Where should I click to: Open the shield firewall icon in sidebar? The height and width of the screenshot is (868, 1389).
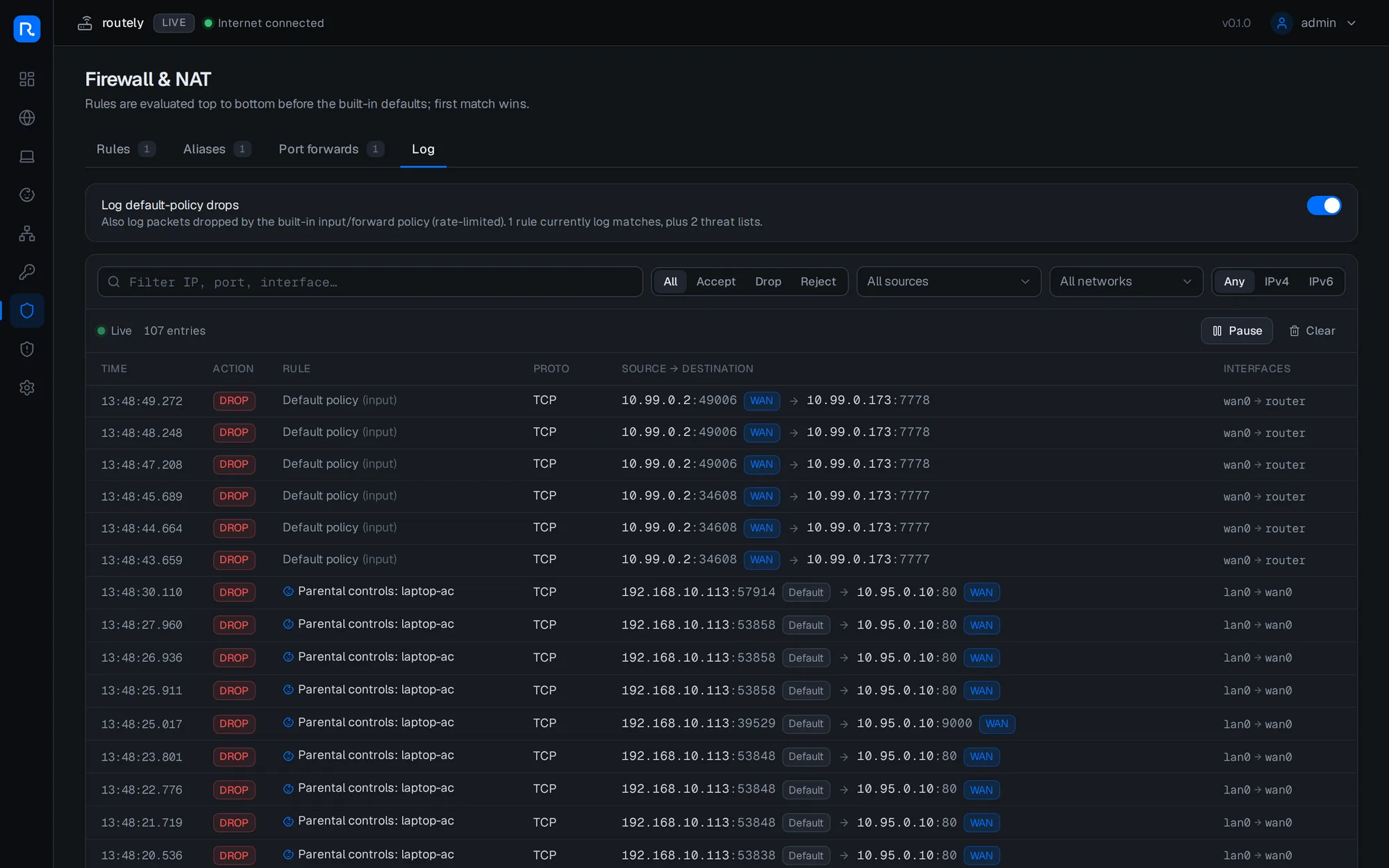(x=27, y=310)
